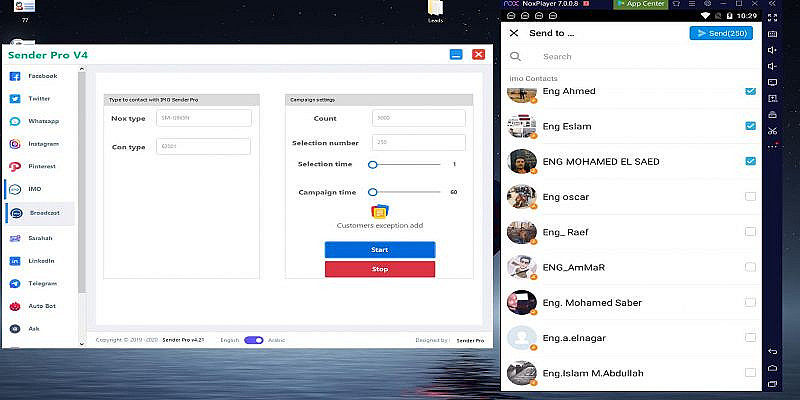
Task: Open the App Center tab in NoxPlayer
Action: click(640, 4)
